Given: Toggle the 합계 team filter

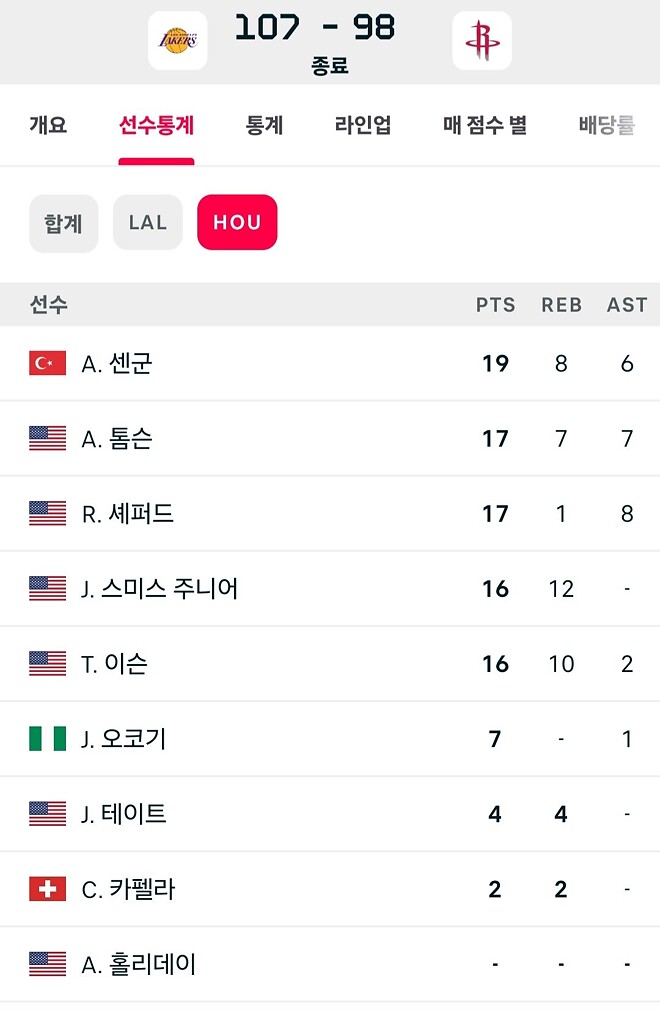Looking at the screenshot, I should pyautogui.click(x=63, y=224).
